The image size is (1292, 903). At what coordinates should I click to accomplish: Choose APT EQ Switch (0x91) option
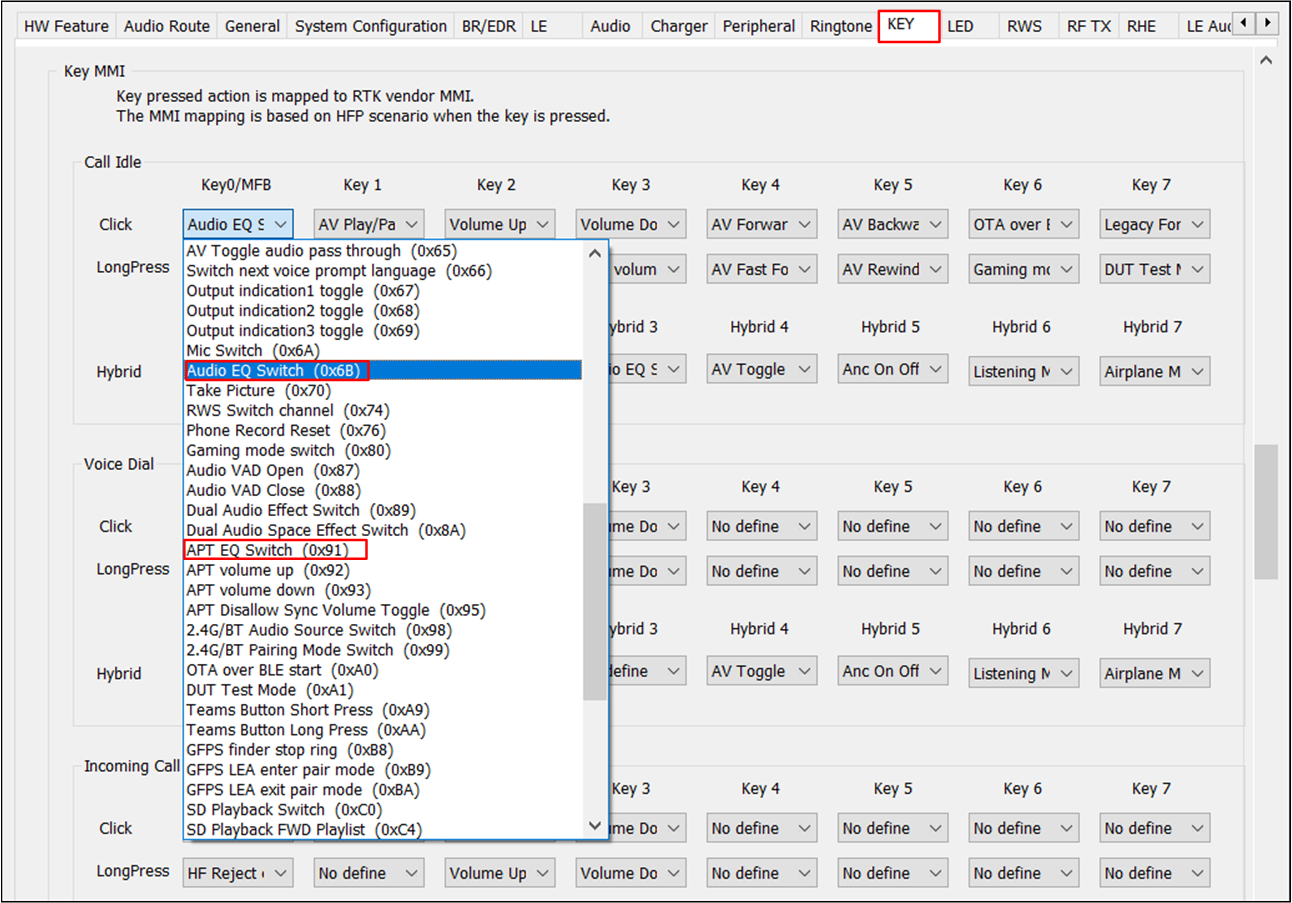383,550
